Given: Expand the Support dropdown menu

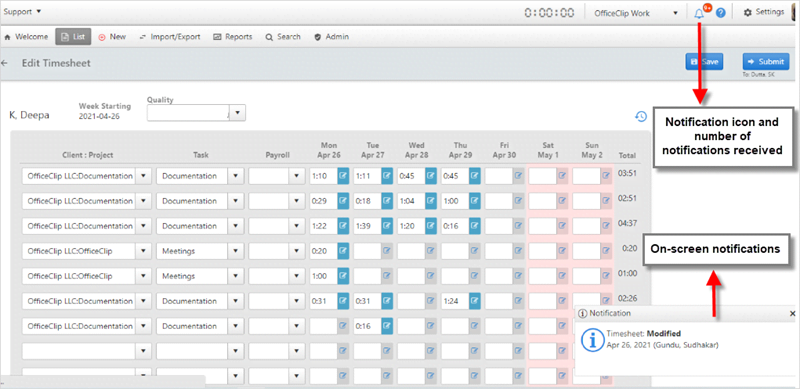Looking at the screenshot, I should pyautogui.click(x=22, y=11).
